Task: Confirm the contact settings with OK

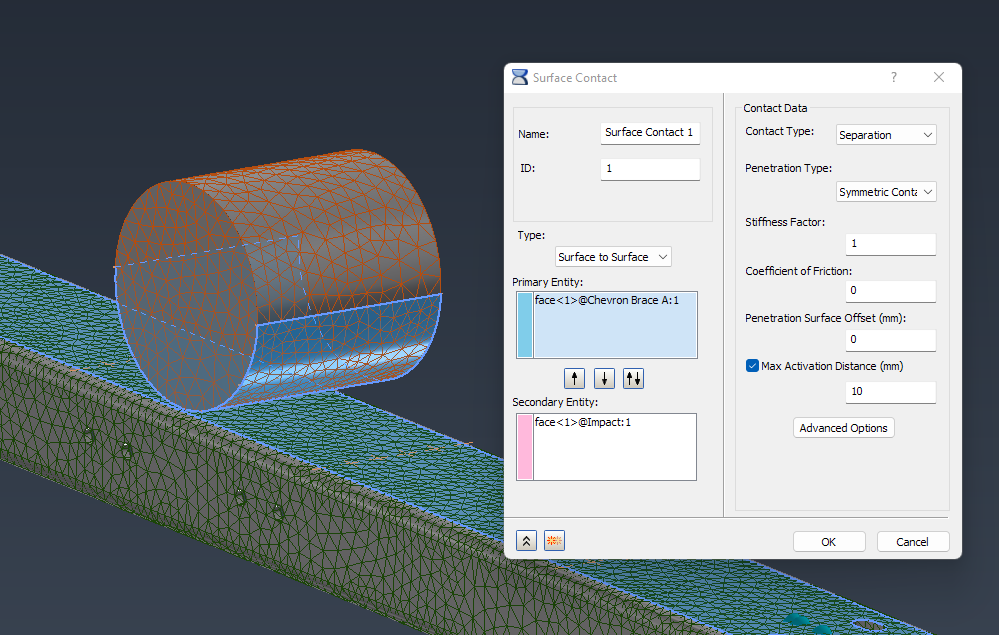Action: pos(829,541)
